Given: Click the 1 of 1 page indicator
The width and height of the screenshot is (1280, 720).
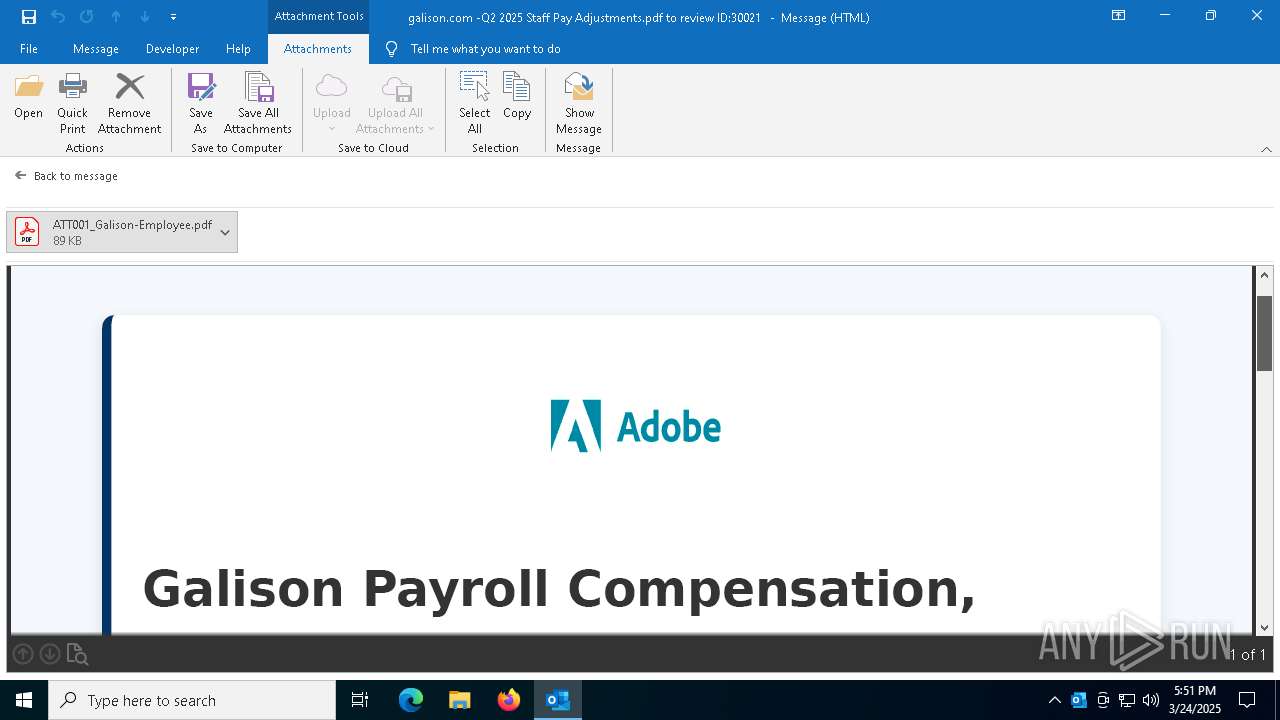Looking at the screenshot, I should pyautogui.click(x=1247, y=655).
